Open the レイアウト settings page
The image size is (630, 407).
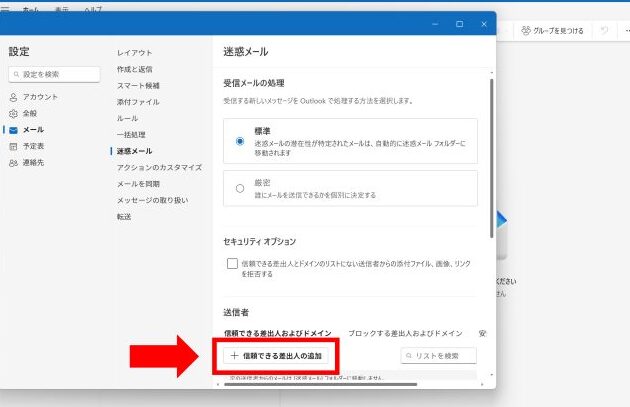tap(135, 53)
